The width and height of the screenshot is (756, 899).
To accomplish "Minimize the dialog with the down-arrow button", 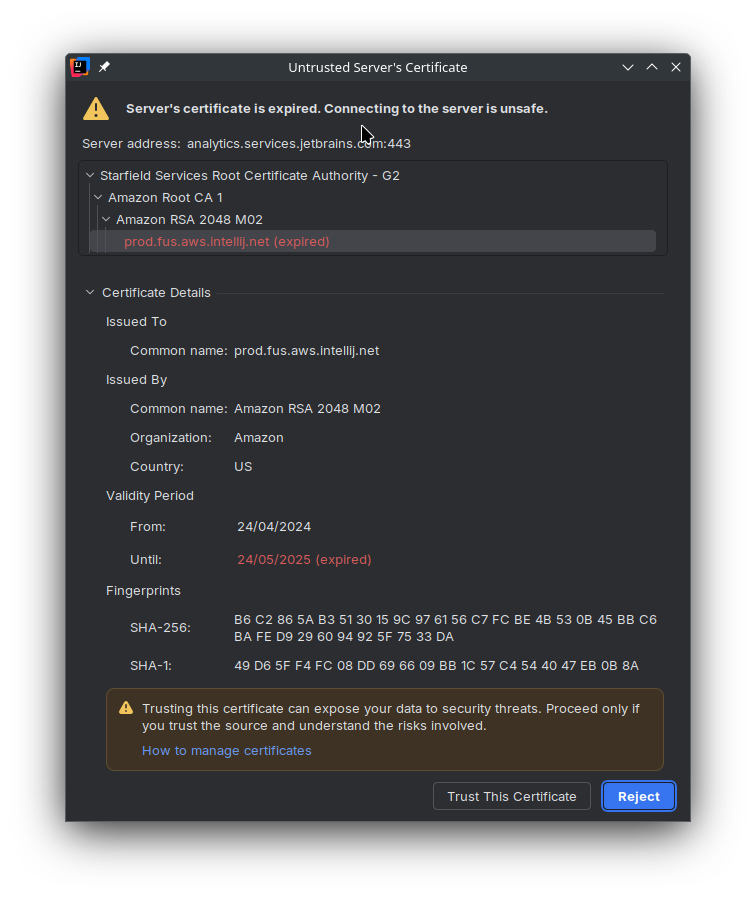I will click(628, 67).
